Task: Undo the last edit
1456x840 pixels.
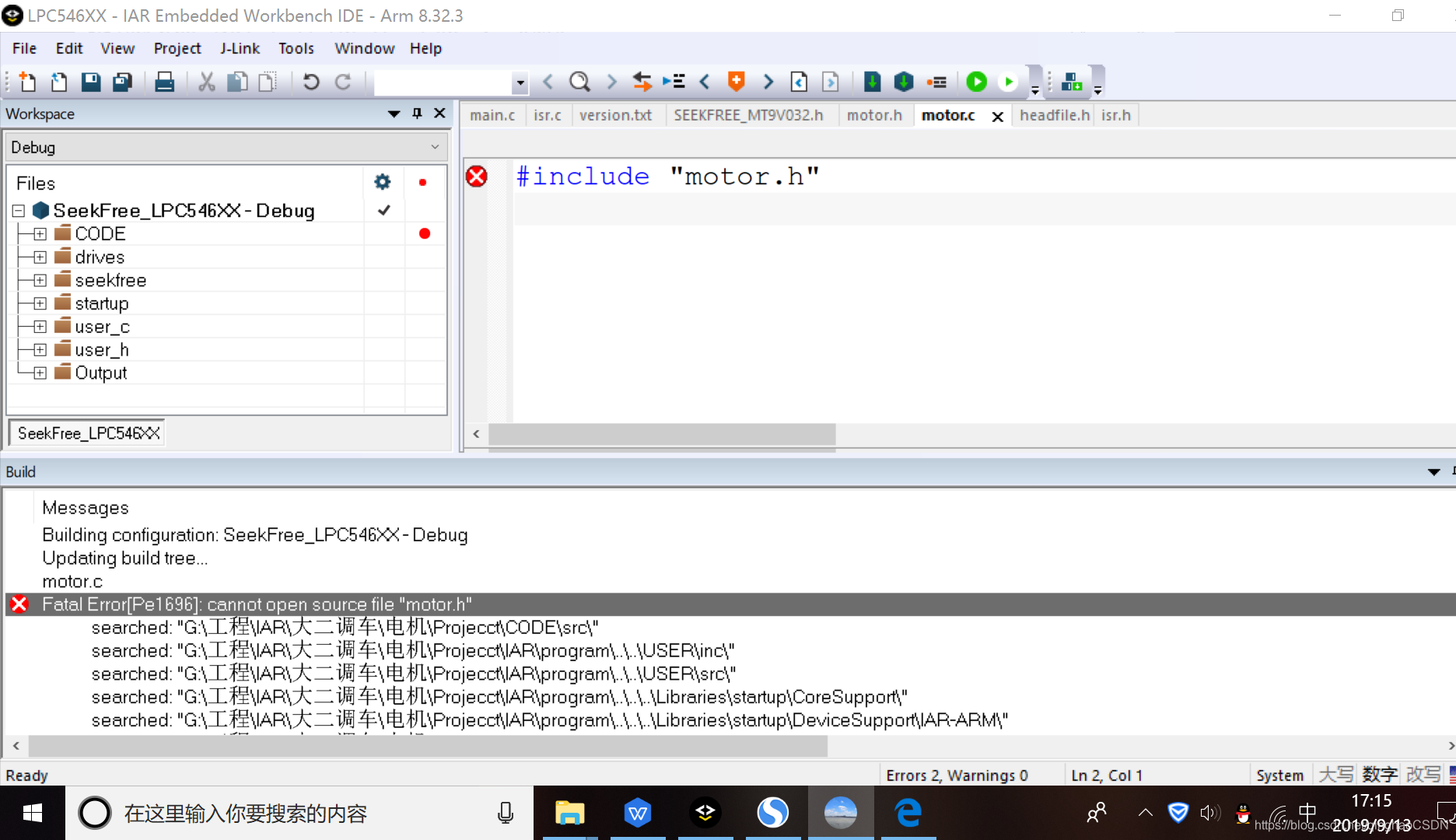Action: (311, 82)
